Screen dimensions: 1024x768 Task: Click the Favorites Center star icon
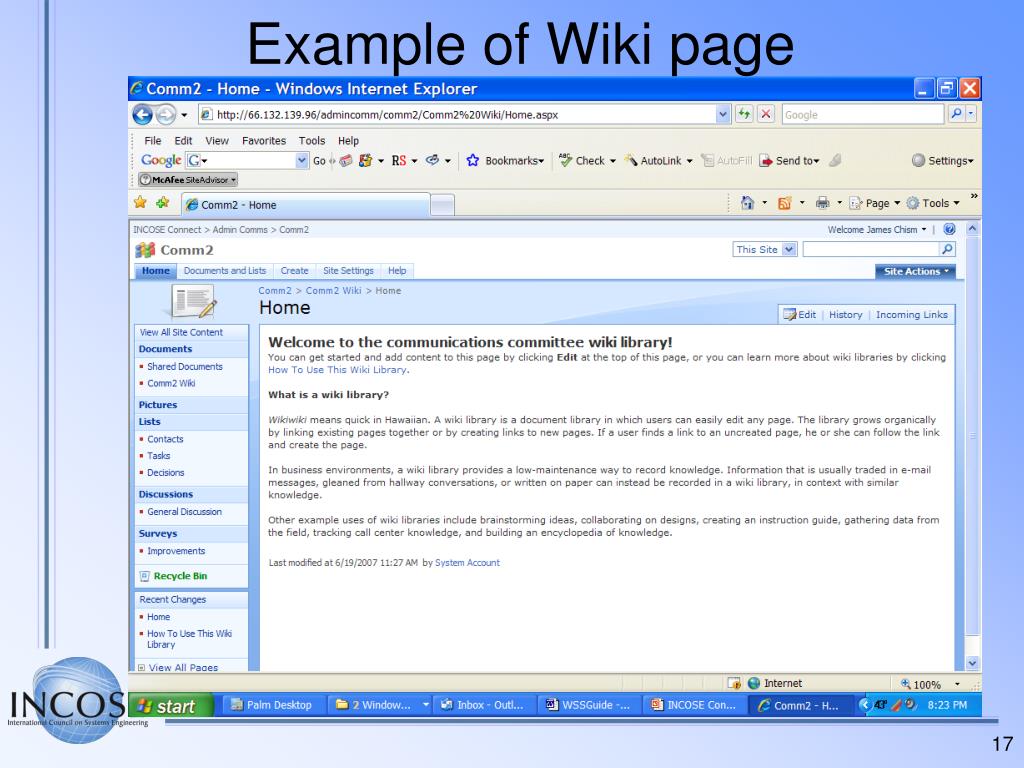tap(140, 203)
